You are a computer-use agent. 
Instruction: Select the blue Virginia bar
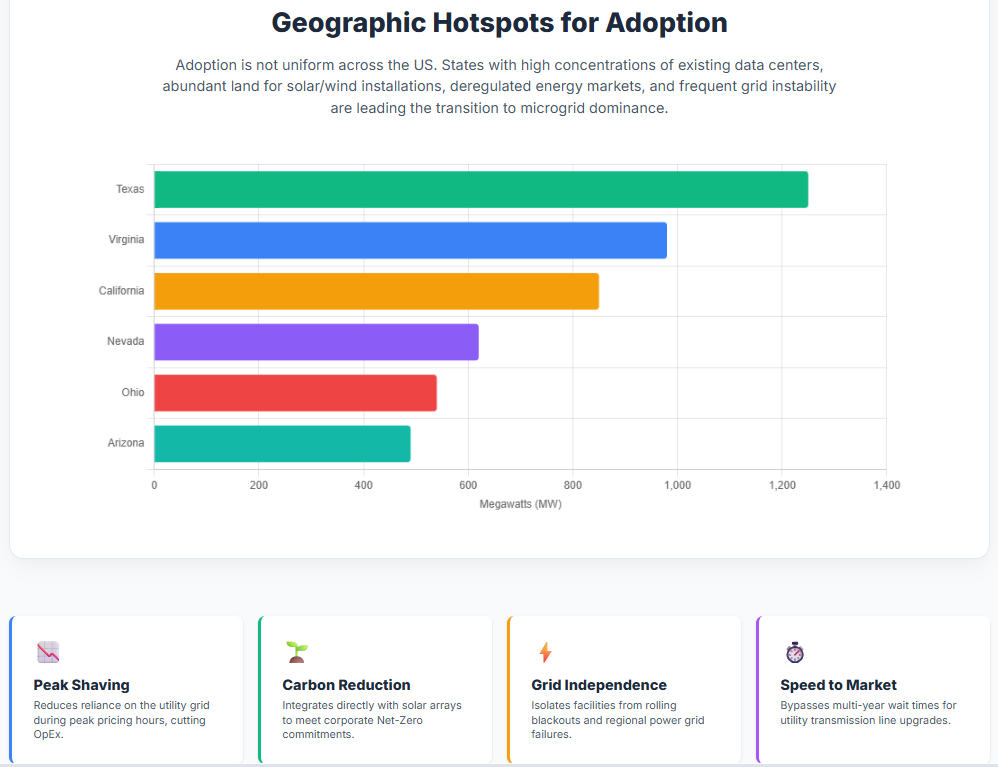(x=410, y=240)
